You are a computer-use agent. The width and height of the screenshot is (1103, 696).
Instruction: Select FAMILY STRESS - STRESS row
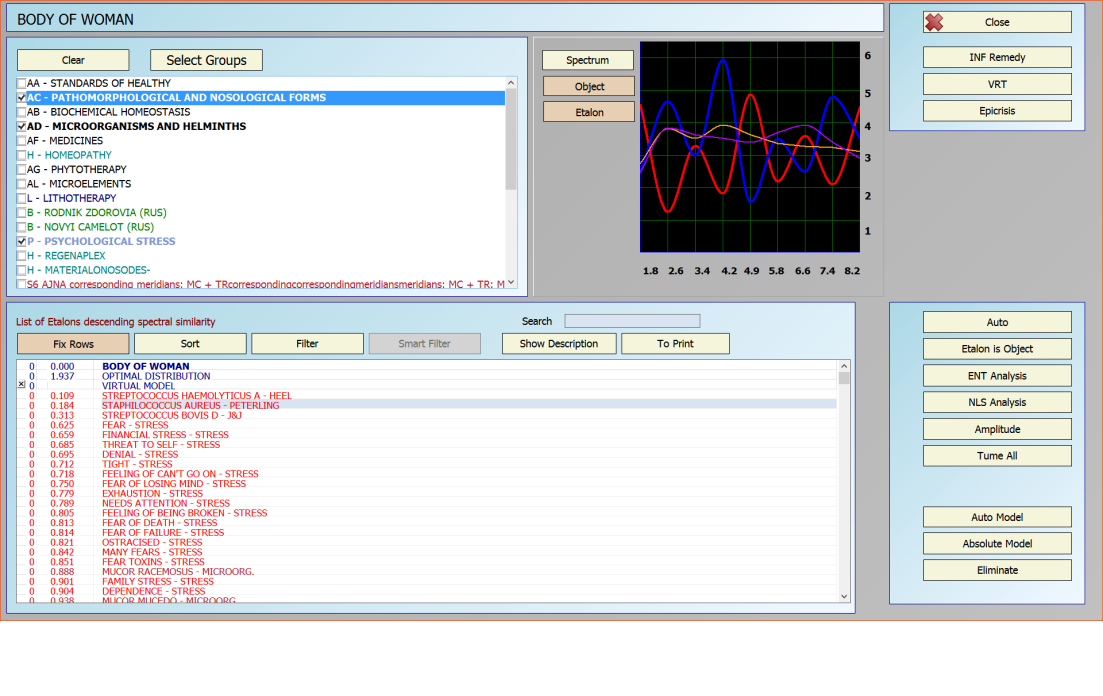pyautogui.click(x=426, y=581)
